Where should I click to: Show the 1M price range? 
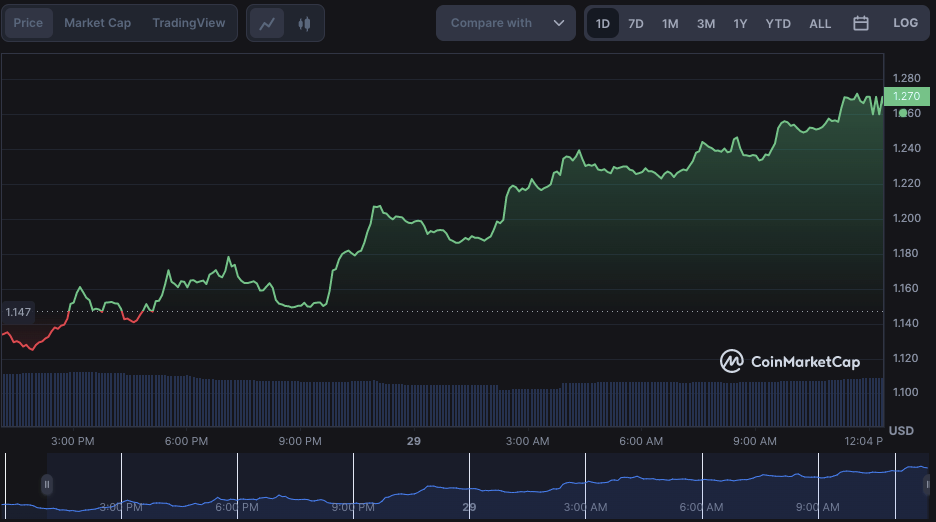coord(670,23)
